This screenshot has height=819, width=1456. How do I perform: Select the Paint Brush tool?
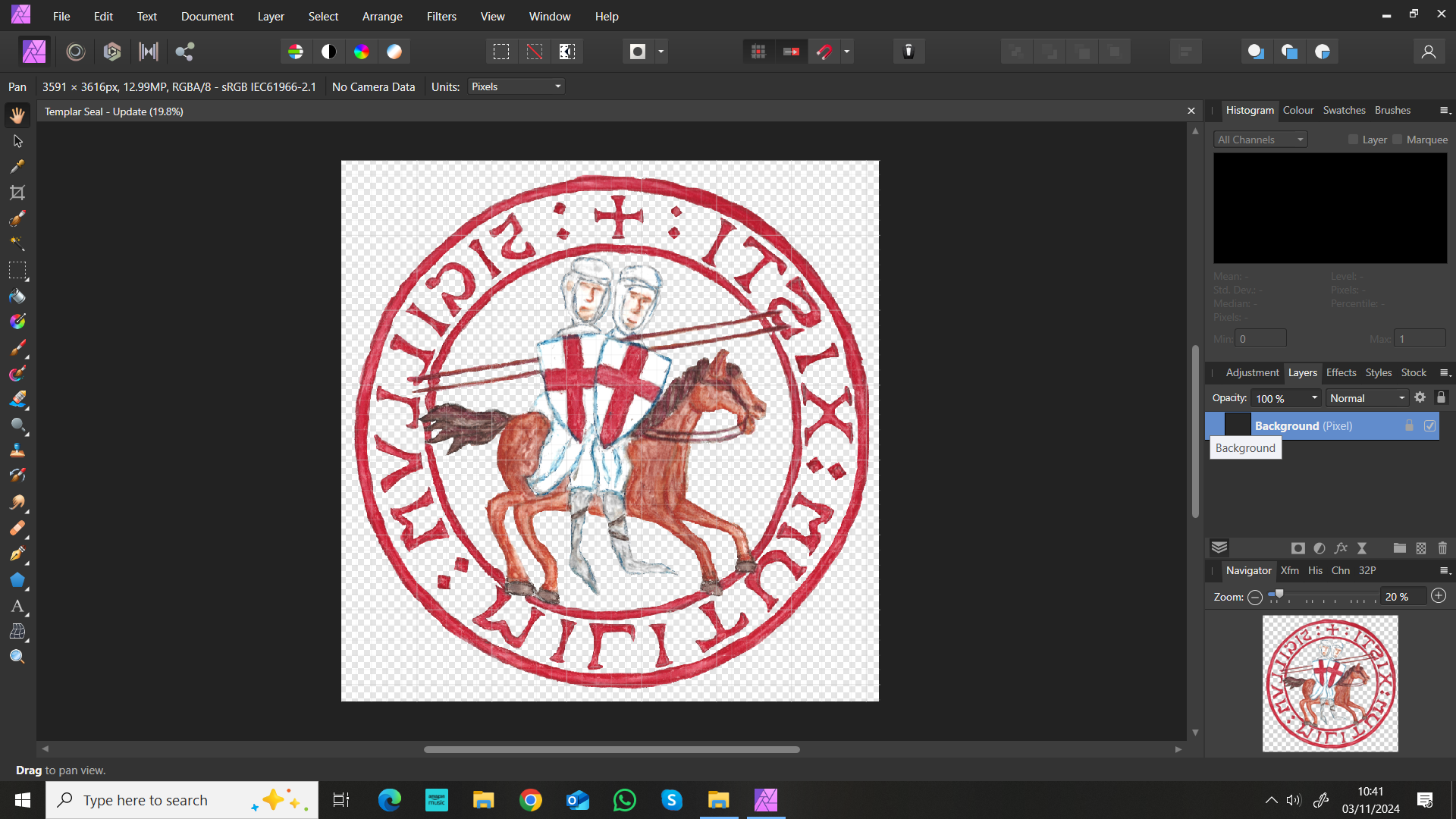pyautogui.click(x=17, y=347)
